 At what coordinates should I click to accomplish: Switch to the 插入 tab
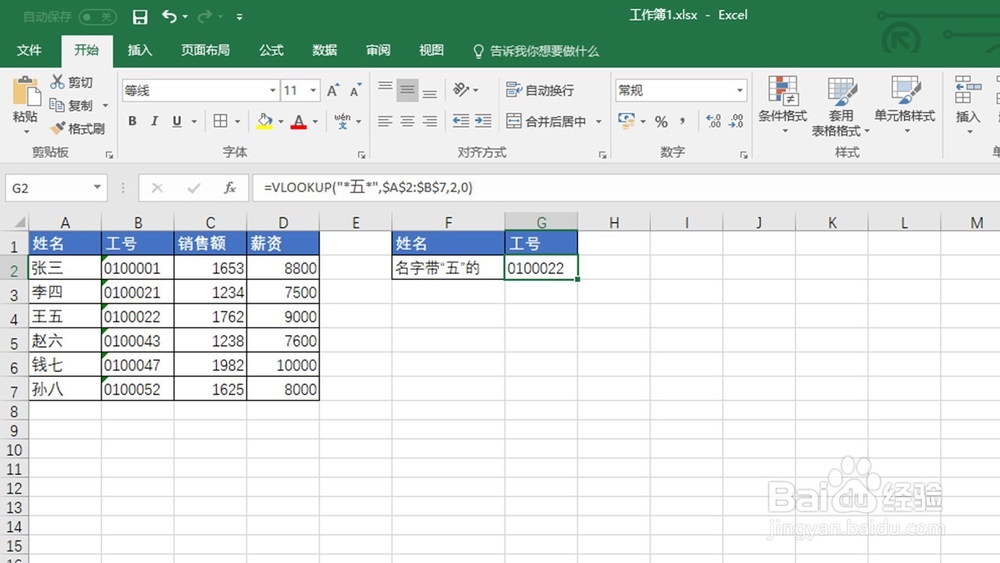(x=140, y=50)
